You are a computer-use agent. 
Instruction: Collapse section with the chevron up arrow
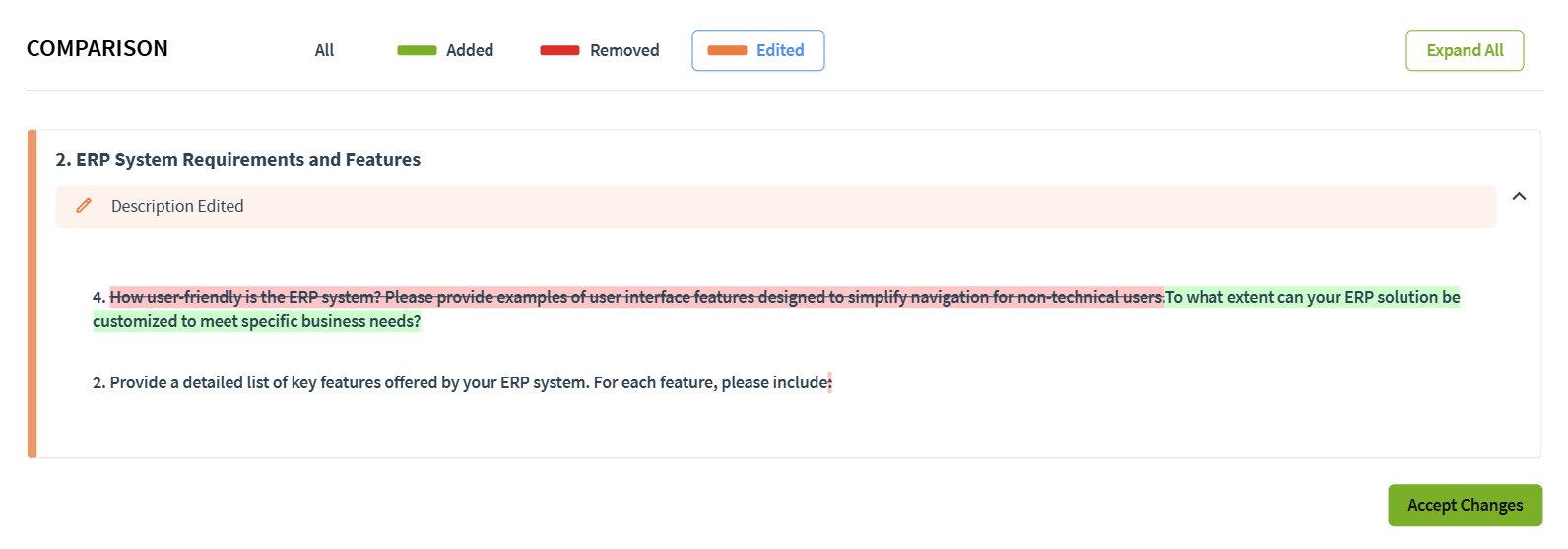coord(1519,196)
